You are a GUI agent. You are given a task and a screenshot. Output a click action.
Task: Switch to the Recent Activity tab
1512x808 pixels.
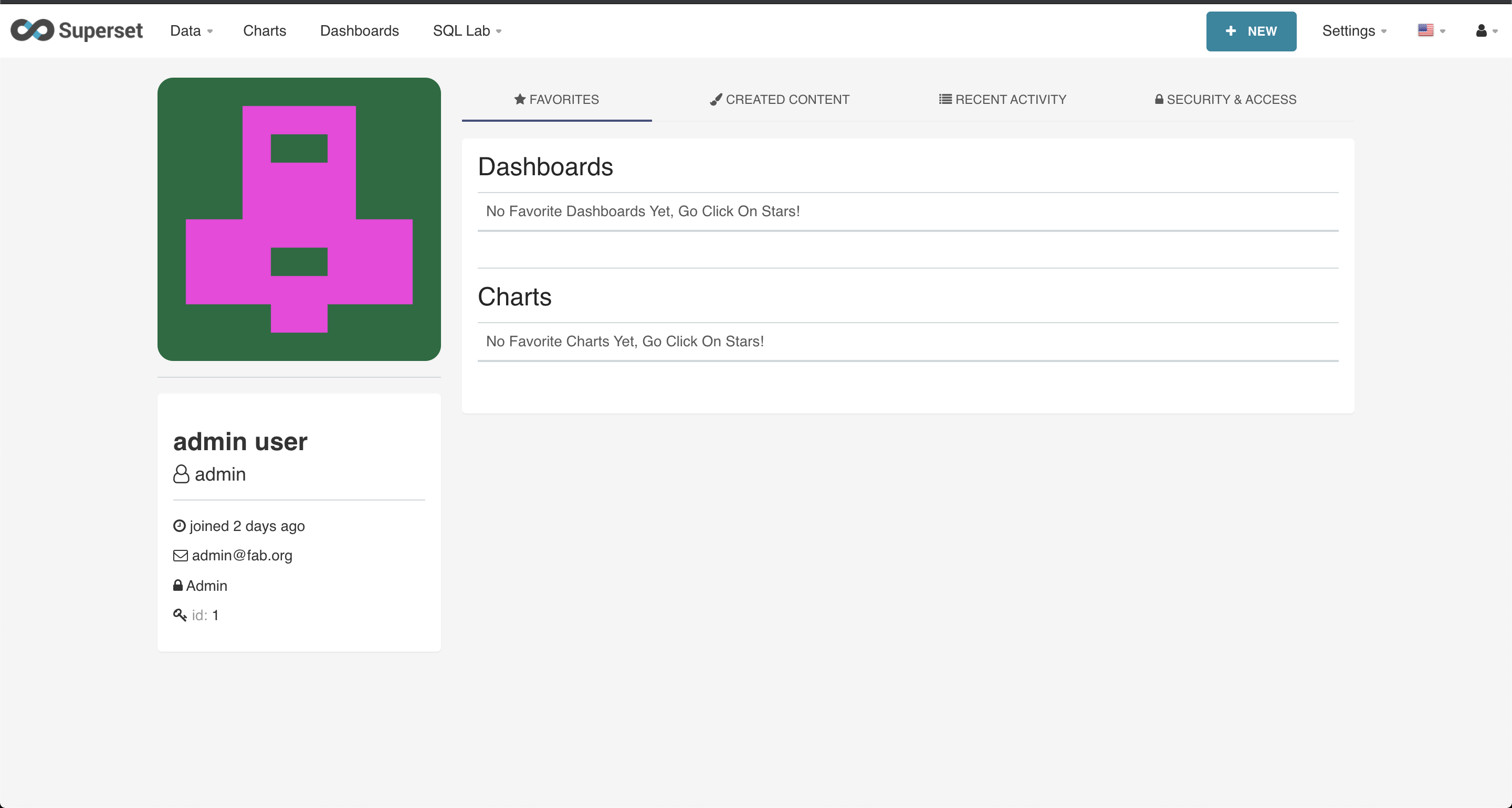pos(1003,99)
